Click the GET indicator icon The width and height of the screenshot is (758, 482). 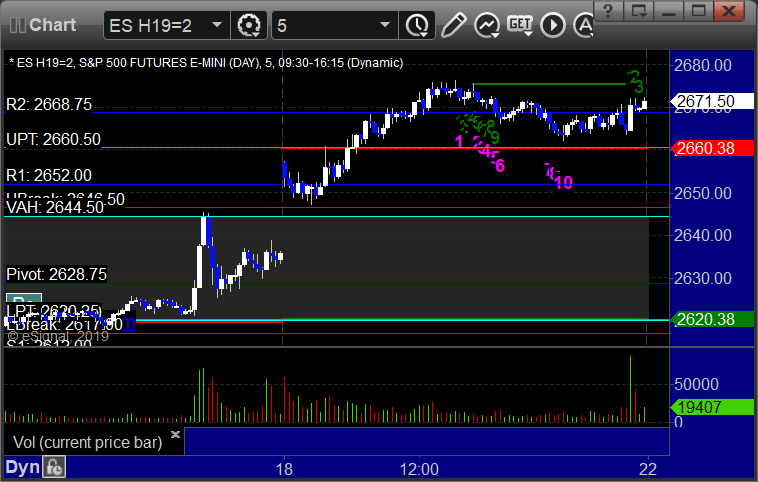pyautogui.click(x=520, y=25)
